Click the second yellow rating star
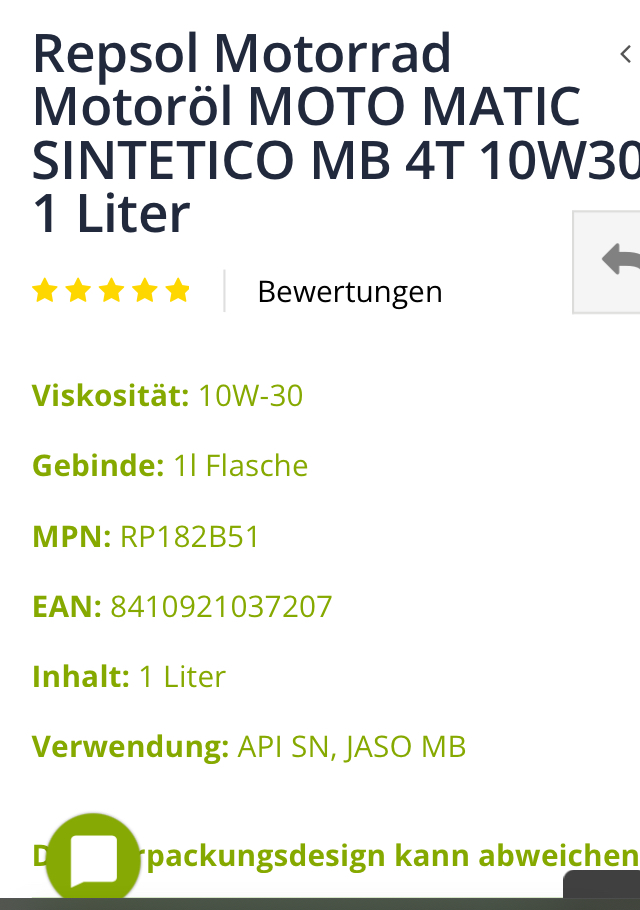Screen dimensions: 640x910 point(78,291)
